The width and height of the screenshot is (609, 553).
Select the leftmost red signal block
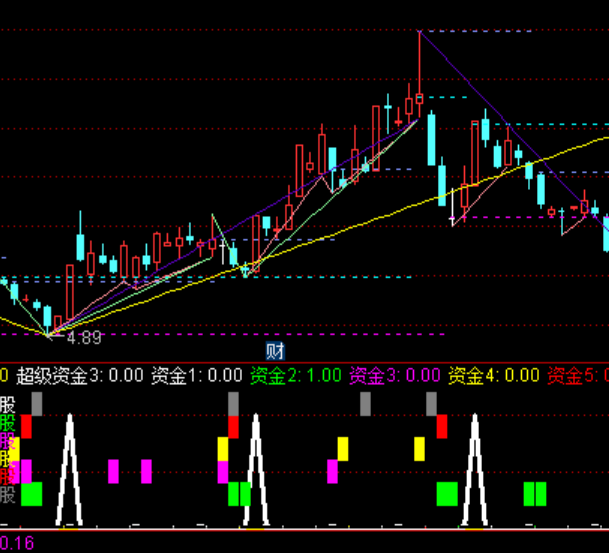[27, 427]
